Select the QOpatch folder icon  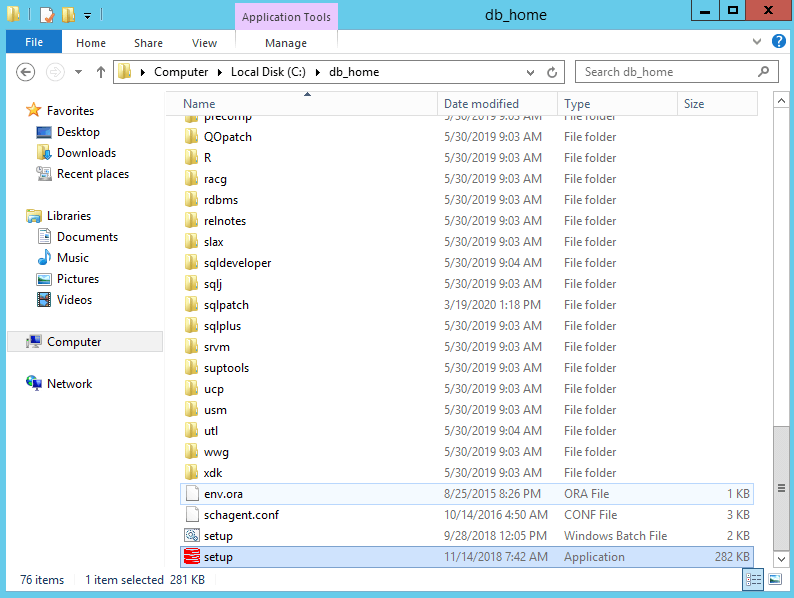tap(191, 137)
